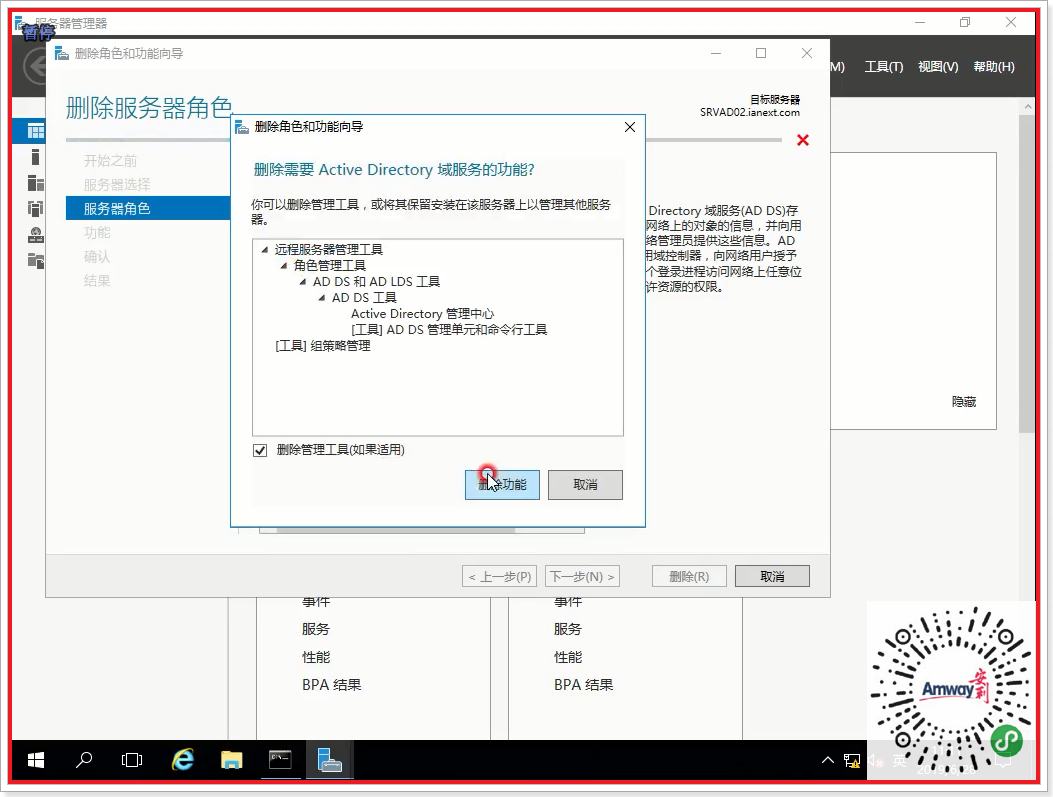Open 视图(V) menu in Server Manager
Image resolution: width=1053 pixels, height=797 pixels.
[937, 66]
